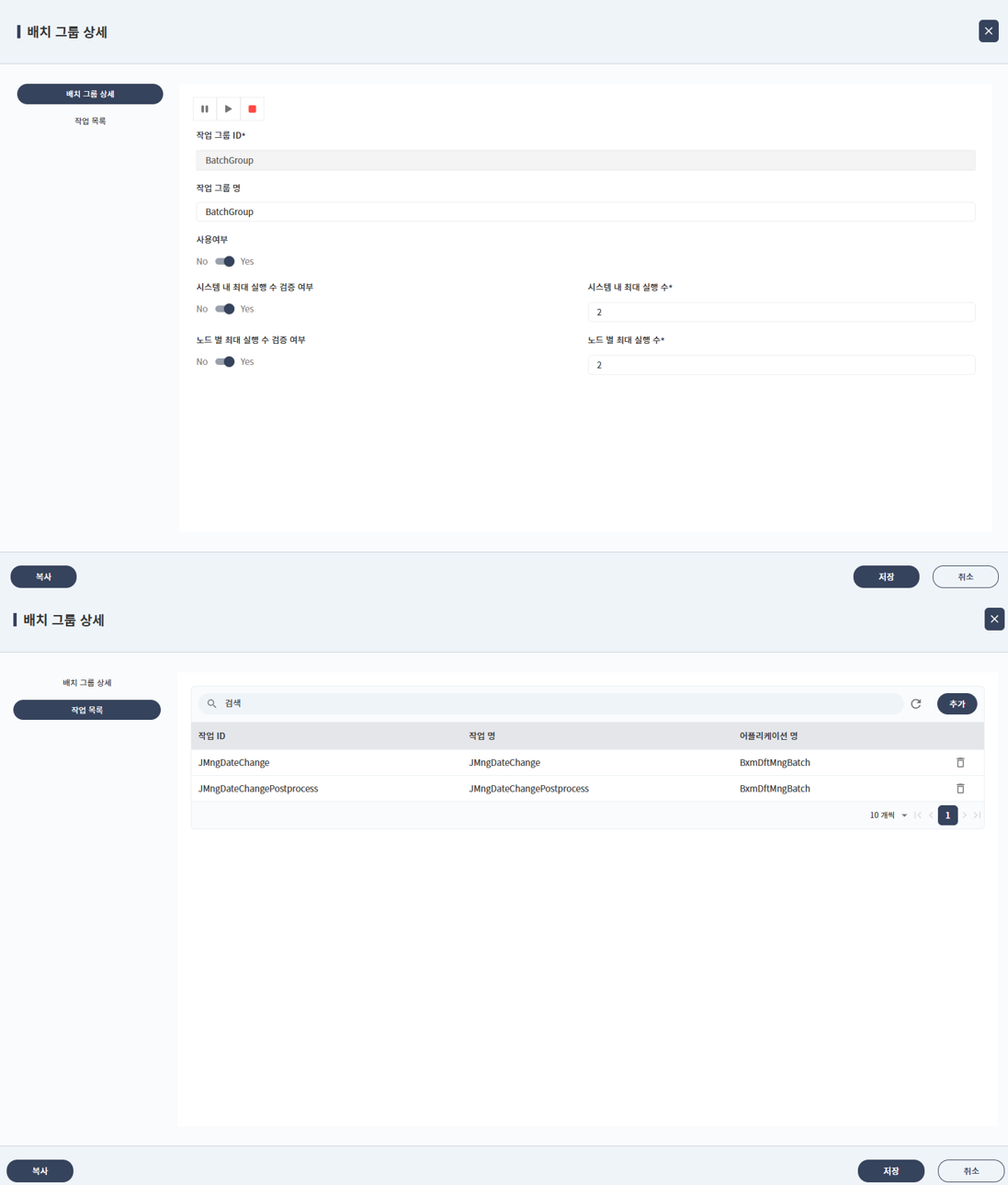Click the 추가 button to add a job
1008x1185 pixels.
click(x=957, y=704)
